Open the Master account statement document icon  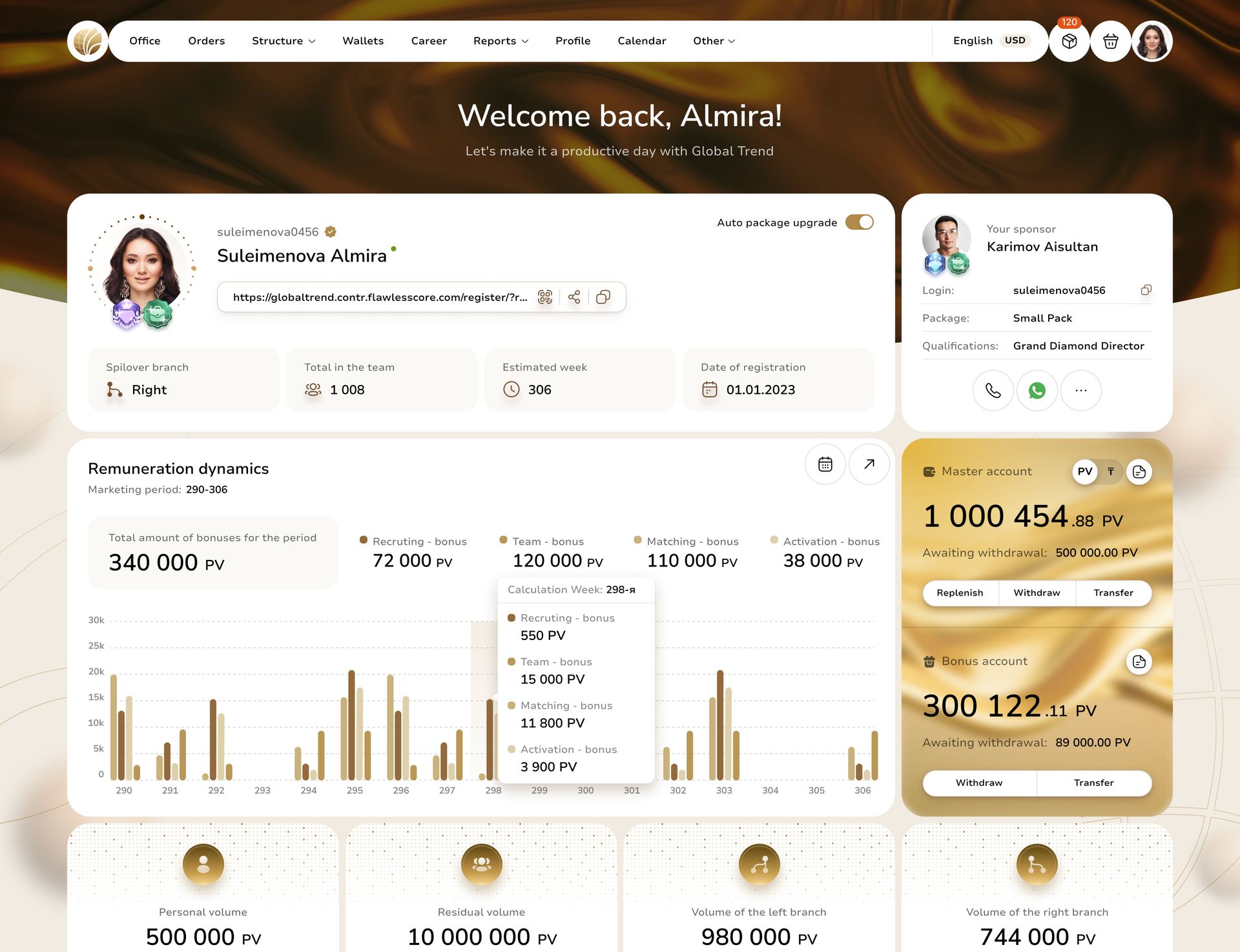[1139, 471]
